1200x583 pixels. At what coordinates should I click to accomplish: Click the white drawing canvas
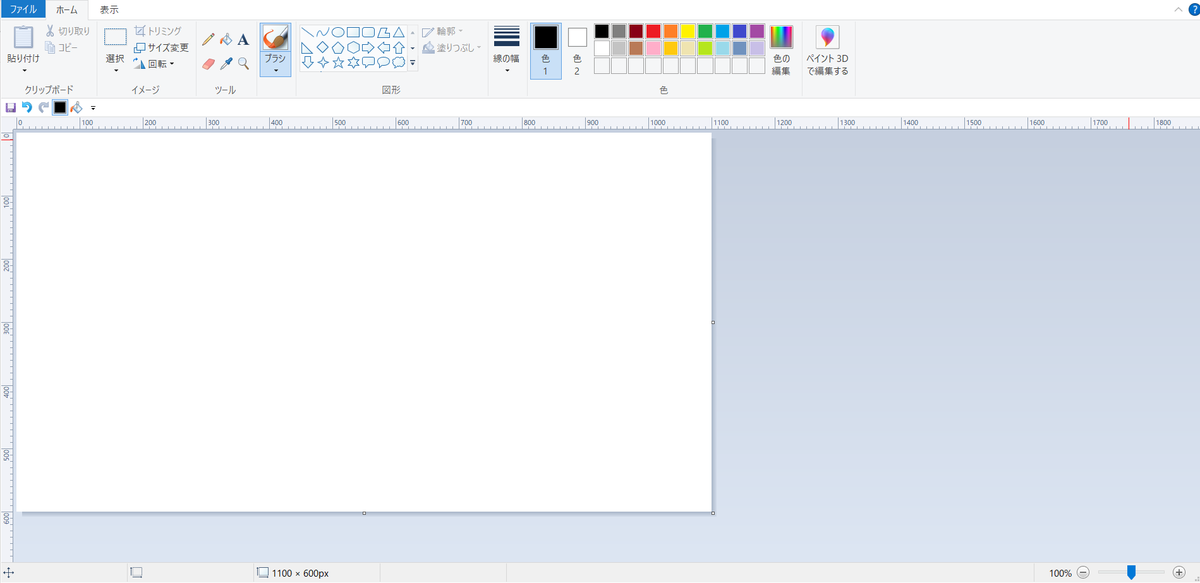coord(364,322)
